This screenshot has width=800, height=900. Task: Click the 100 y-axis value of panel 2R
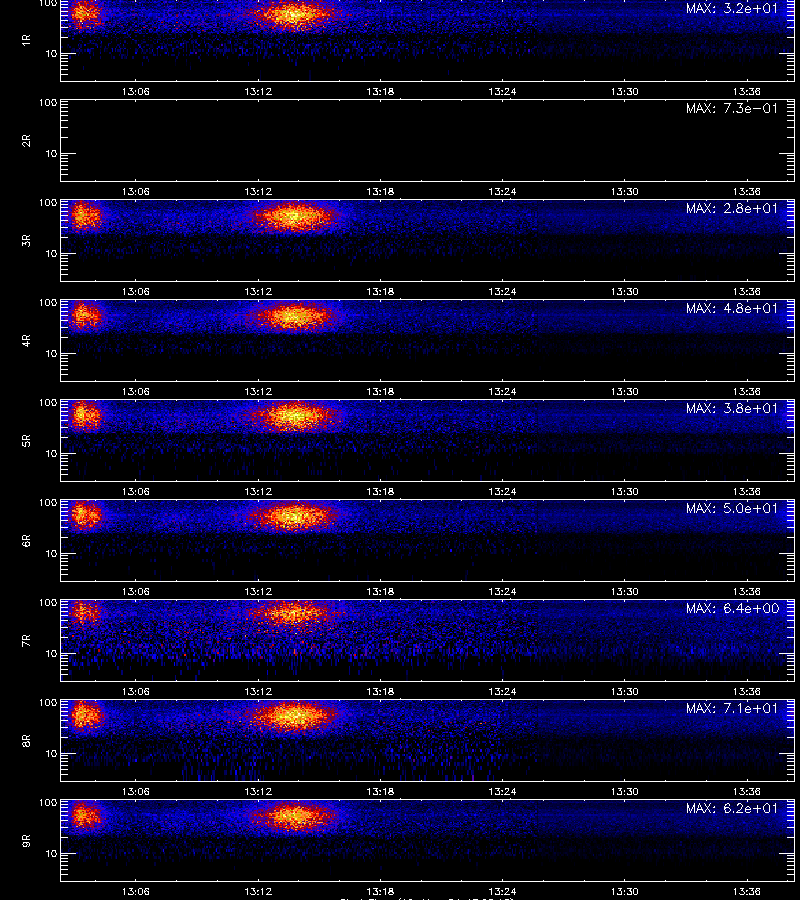coord(48,103)
